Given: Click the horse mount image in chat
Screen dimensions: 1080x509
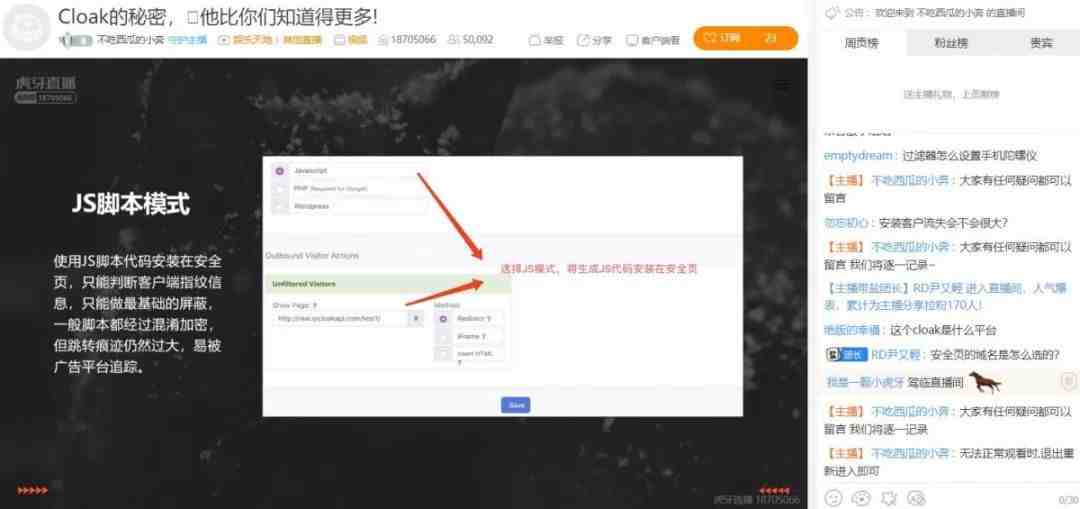Looking at the screenshot, I should (x=984, y=381).
